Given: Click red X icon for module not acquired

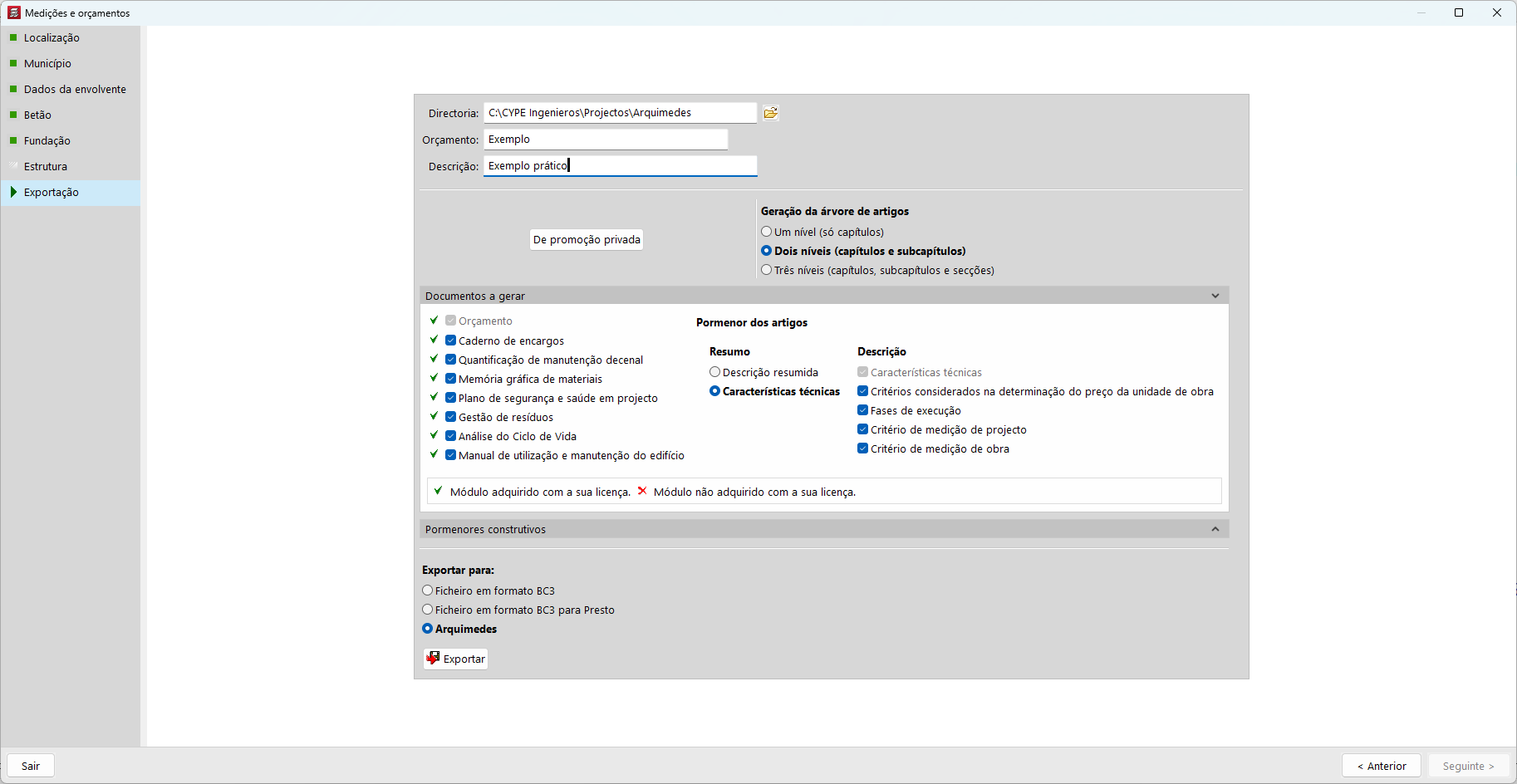Looking at the screenshot, I should (641, 491).
